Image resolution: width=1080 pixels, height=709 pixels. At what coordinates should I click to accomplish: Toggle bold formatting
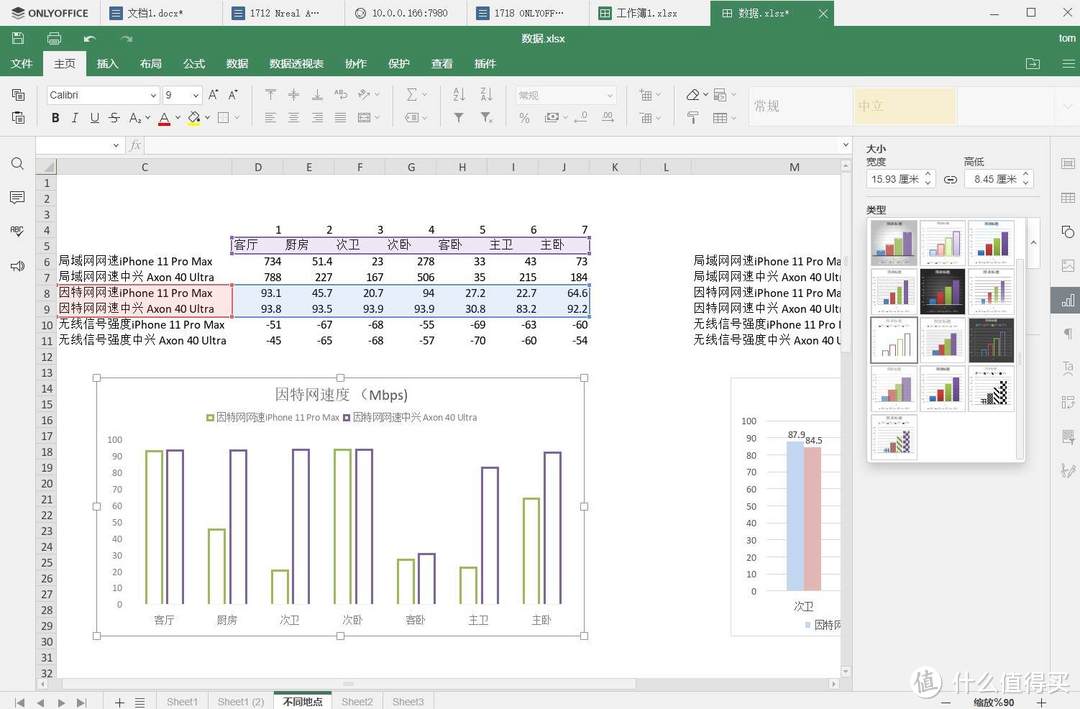[55, 118]
